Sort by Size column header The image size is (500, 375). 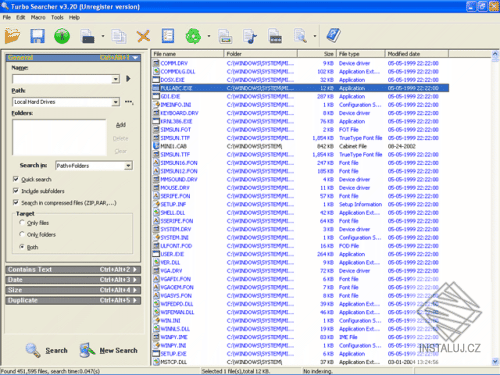317,54
